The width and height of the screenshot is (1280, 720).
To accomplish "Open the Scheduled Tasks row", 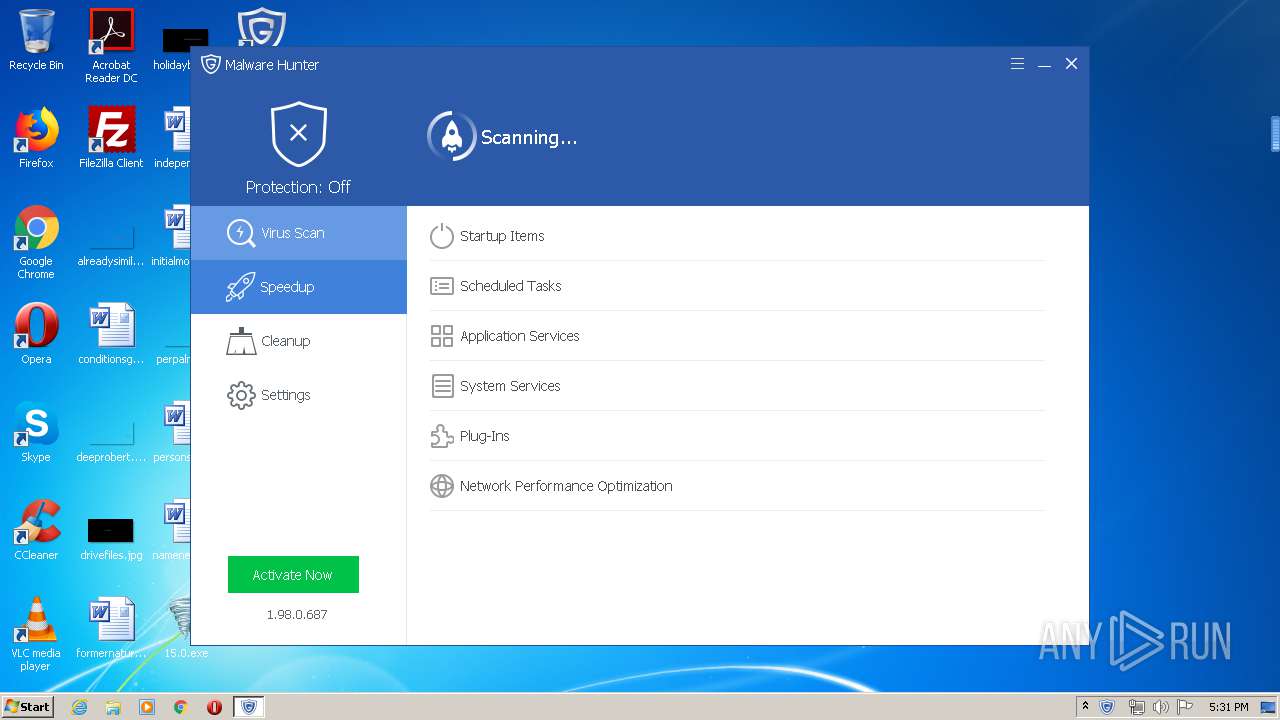I will click(x=737, y=286).
